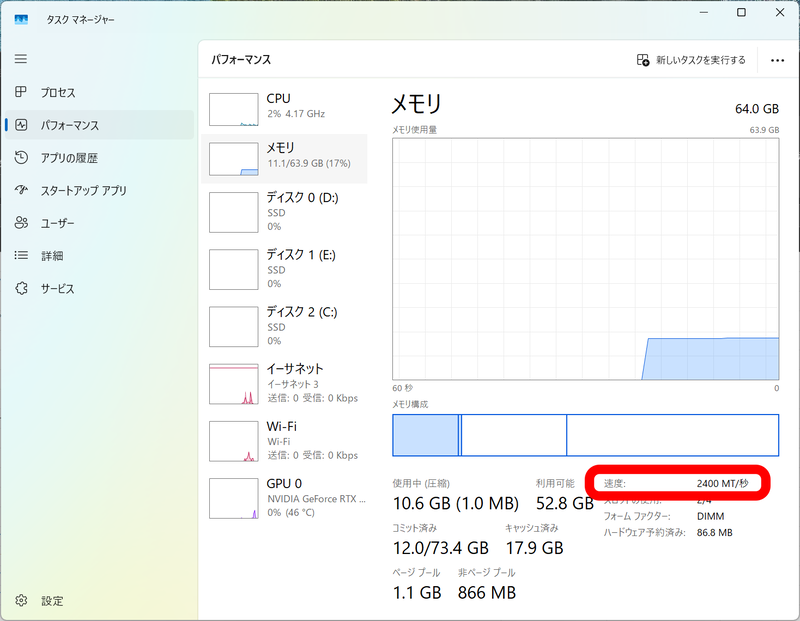Viewport: 800px width, 621px height.
Task: Select the パフォーマンス sidebar icon
Action: (21, 125)
